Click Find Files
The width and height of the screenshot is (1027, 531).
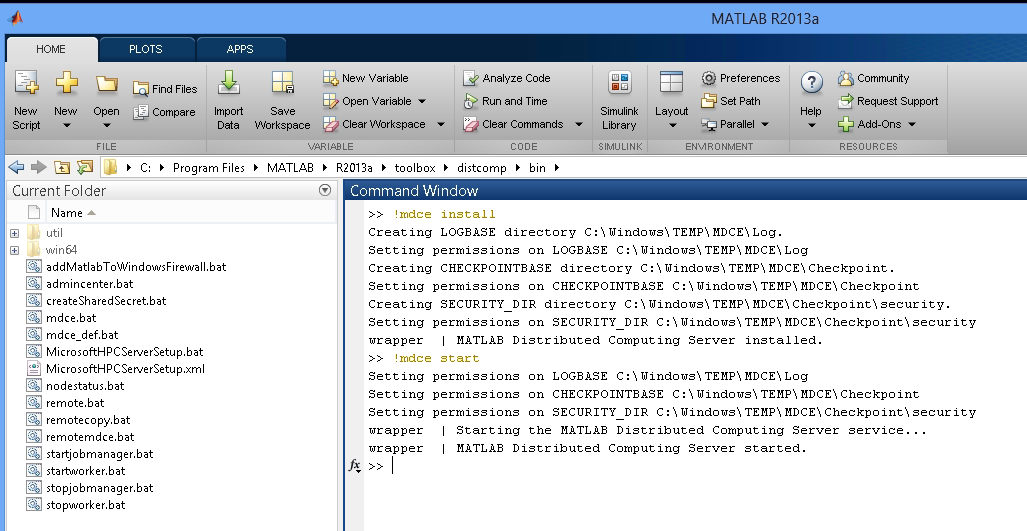tap(165, 89)
